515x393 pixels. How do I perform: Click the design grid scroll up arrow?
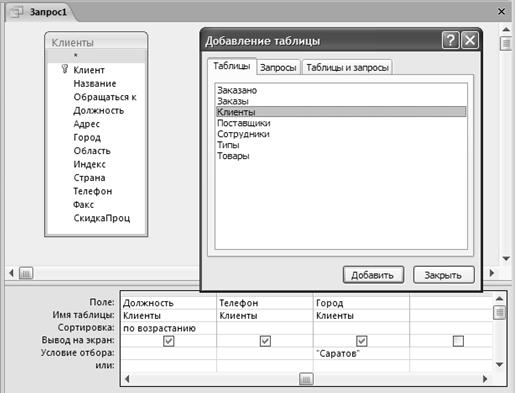tap(499, 298)
